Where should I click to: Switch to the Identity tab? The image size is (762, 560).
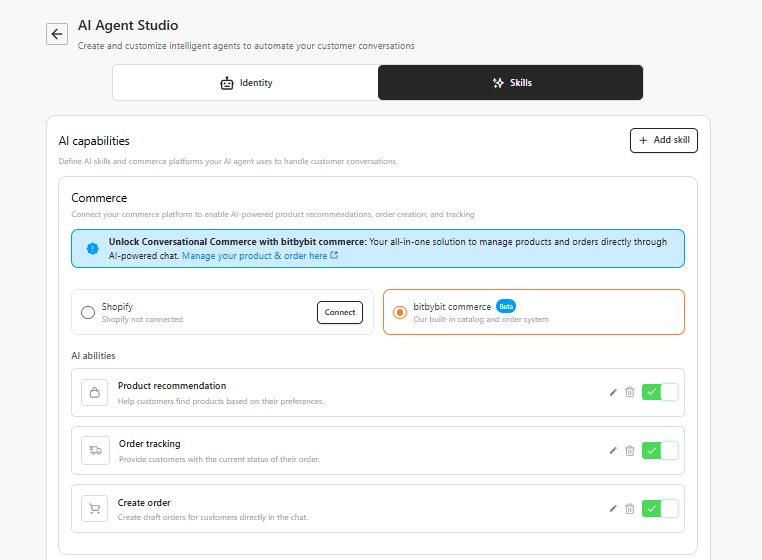point(245,83)
